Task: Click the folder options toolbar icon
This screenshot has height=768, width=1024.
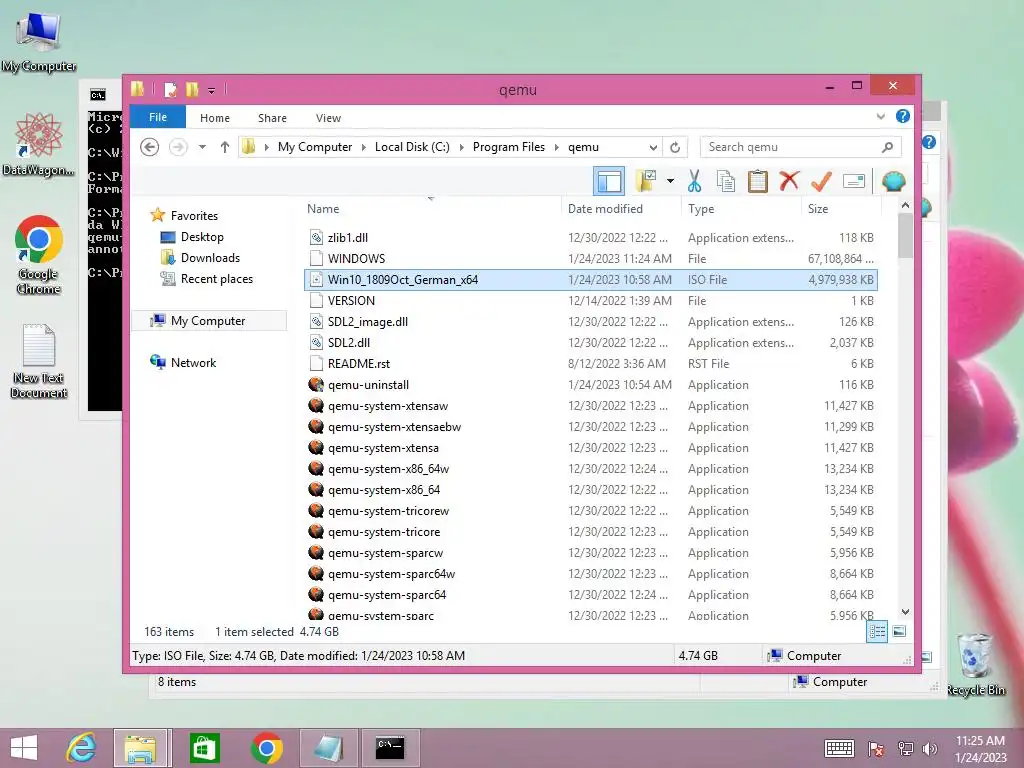Action: click(x=646, y=181)
